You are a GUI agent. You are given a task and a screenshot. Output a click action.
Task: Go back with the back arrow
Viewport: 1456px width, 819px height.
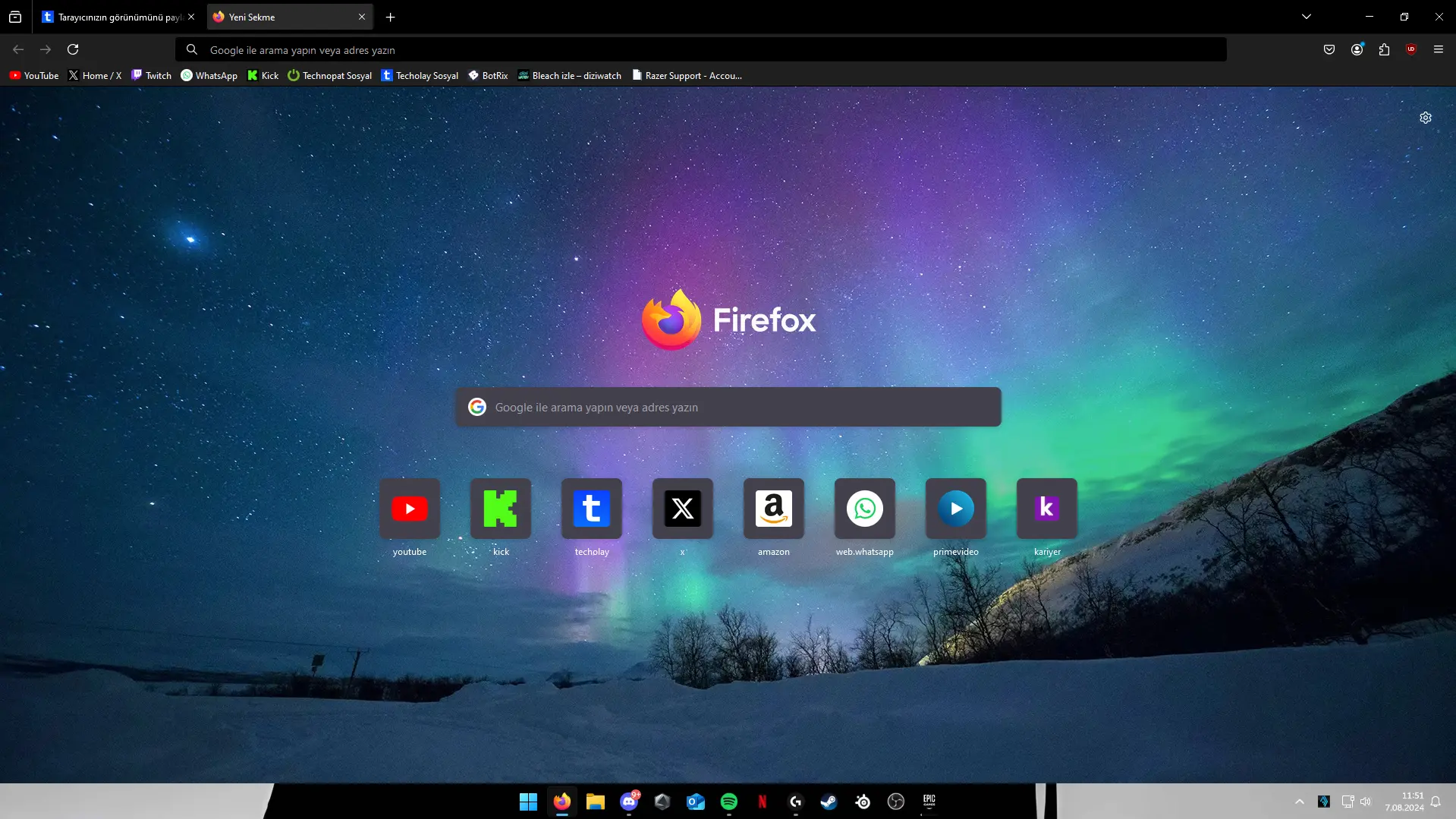[x=18, y=49]
